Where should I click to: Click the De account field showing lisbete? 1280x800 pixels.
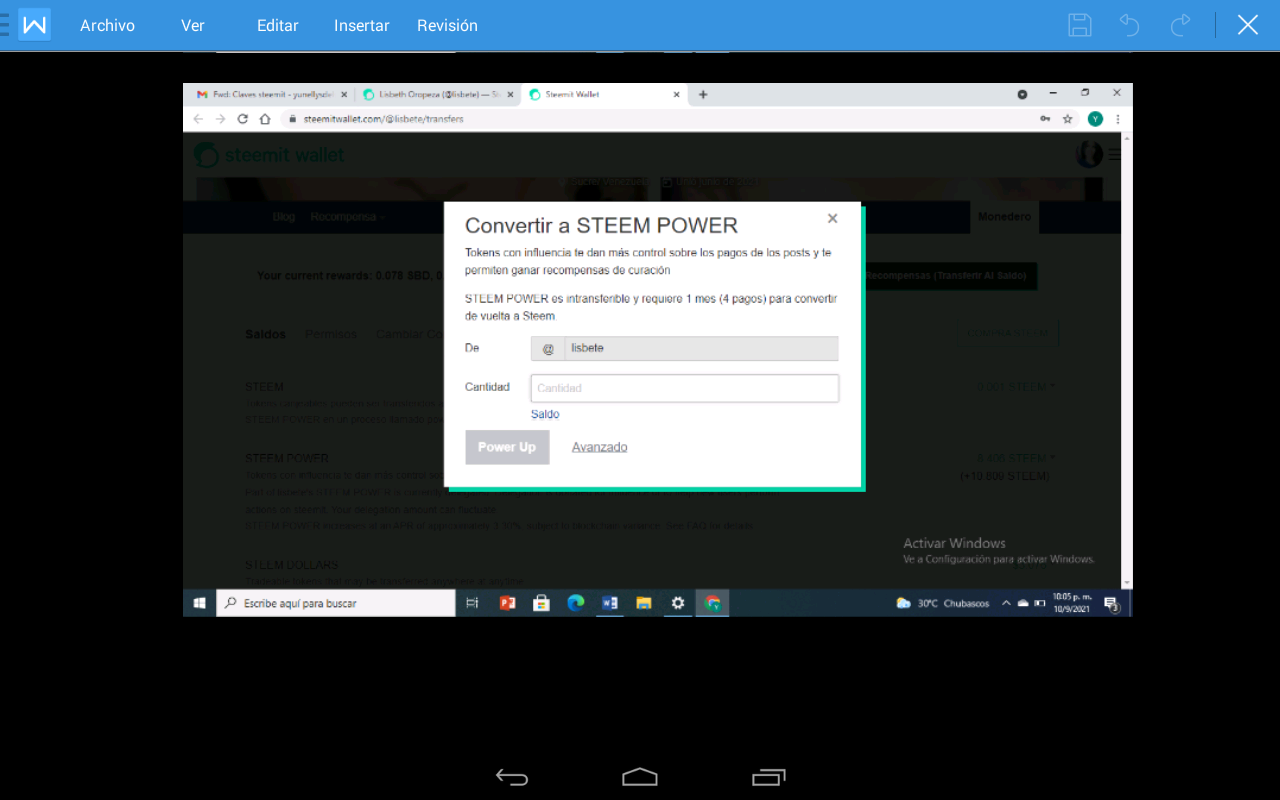click(x=684, y=348)
